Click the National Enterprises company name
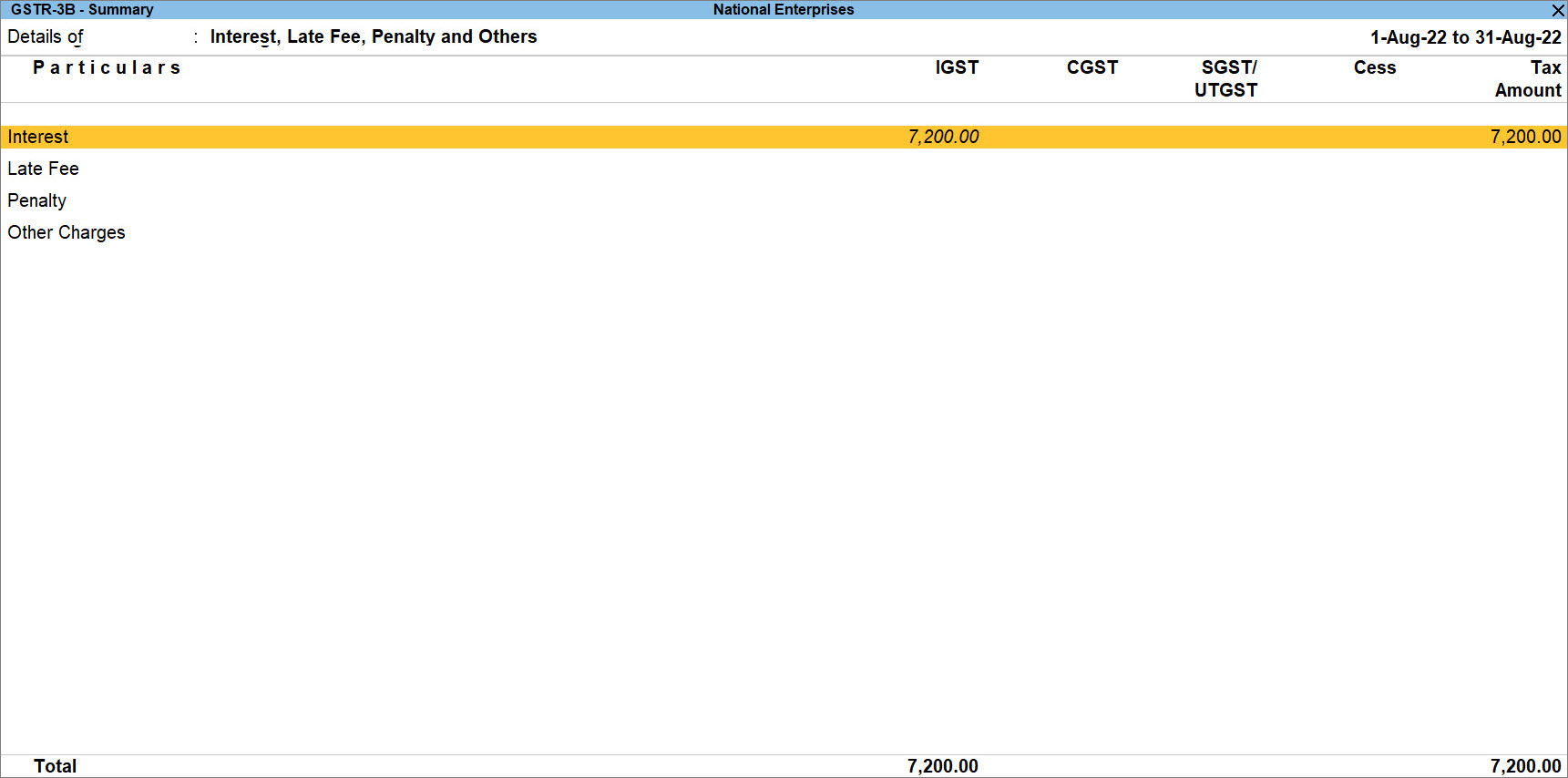The height and width of the screenshot is (778, 1568). [x=784, y=10]
